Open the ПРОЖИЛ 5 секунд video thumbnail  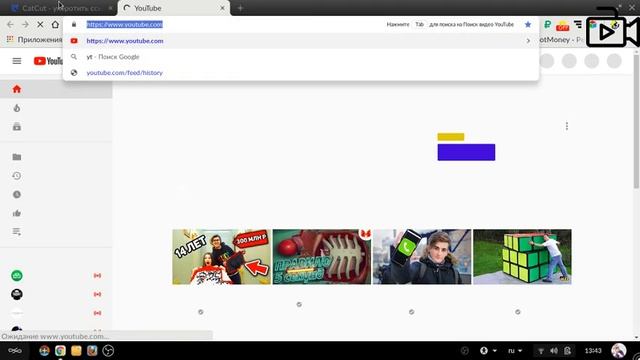coord(322,257)
